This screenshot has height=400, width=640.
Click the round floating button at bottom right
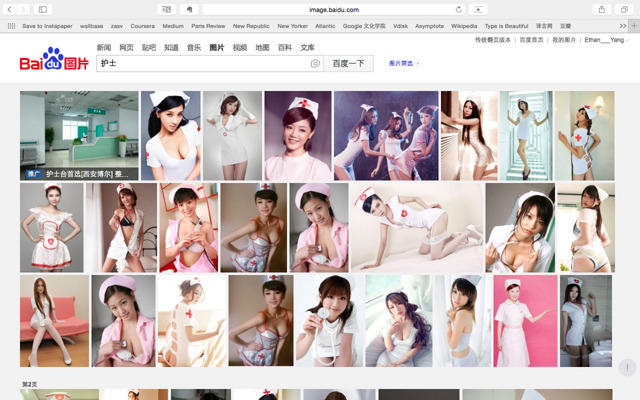click(x=627, y=368)
